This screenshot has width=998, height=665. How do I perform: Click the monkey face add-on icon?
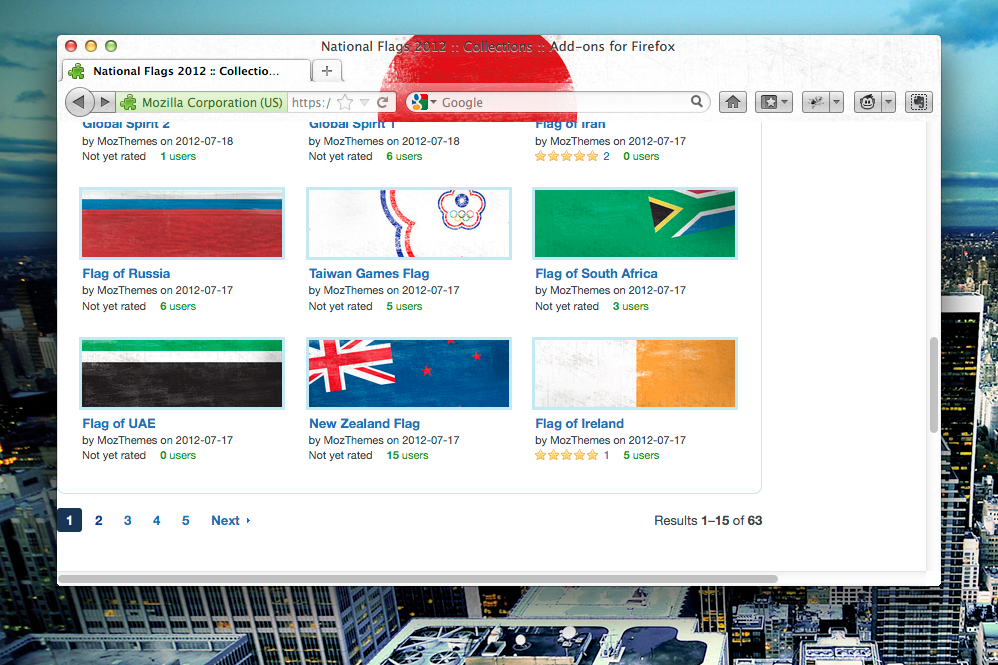click(868, 102)
